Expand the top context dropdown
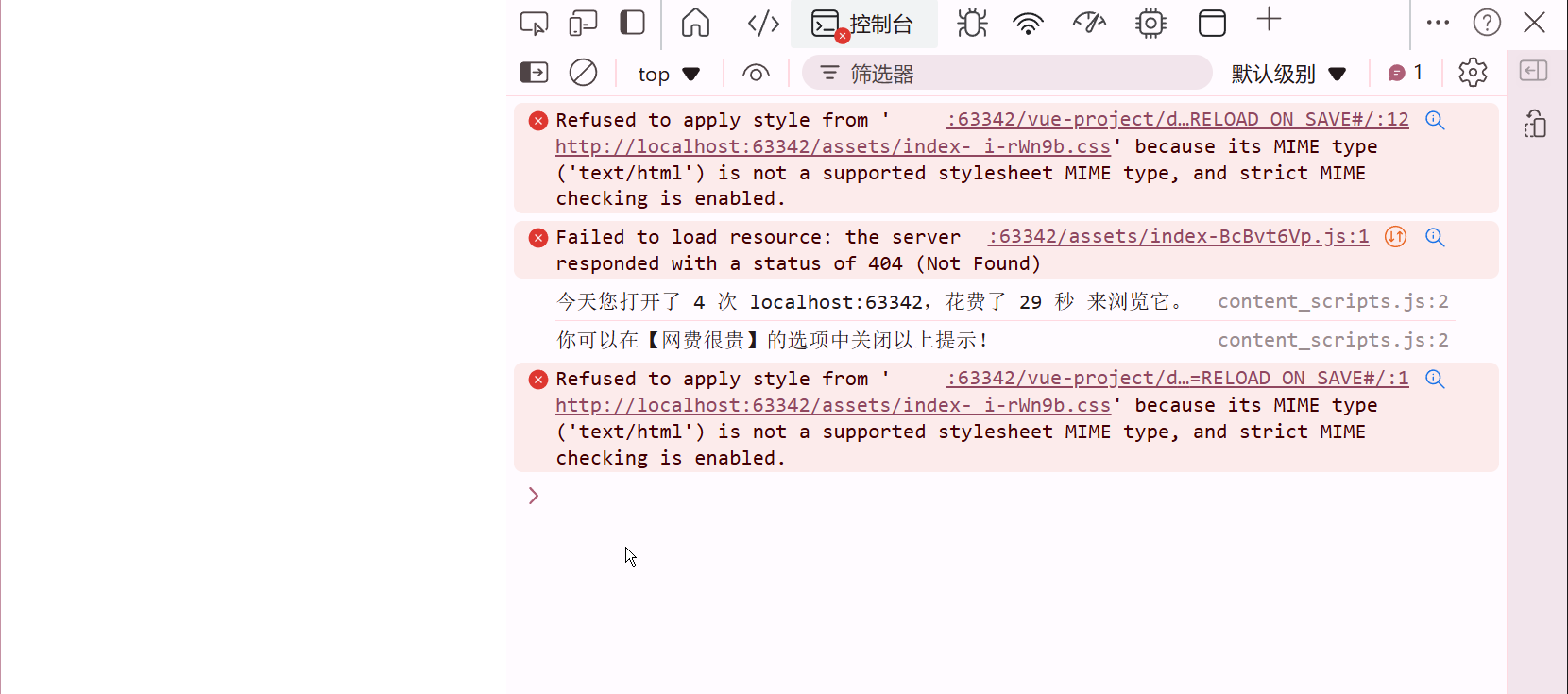This screenshot has width=1568, height=694. 668,74
